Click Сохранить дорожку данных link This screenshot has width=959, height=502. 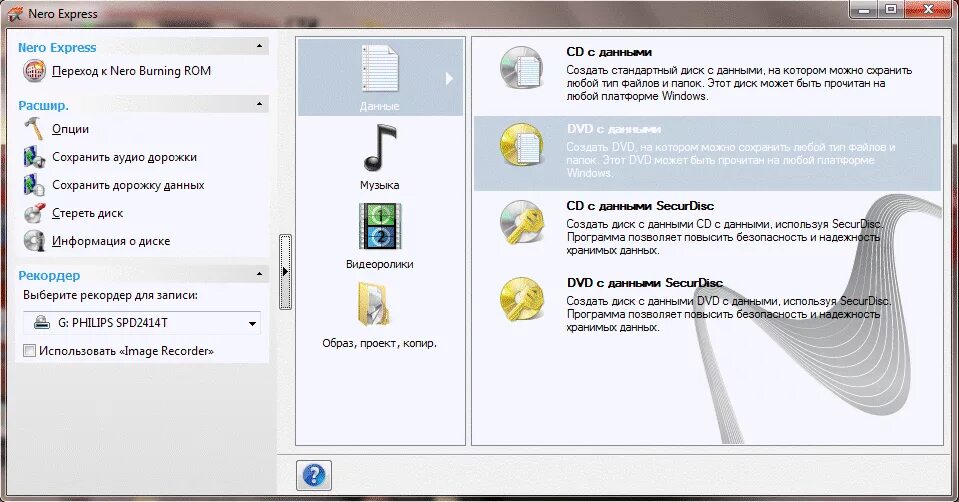[x=128, y=185]
